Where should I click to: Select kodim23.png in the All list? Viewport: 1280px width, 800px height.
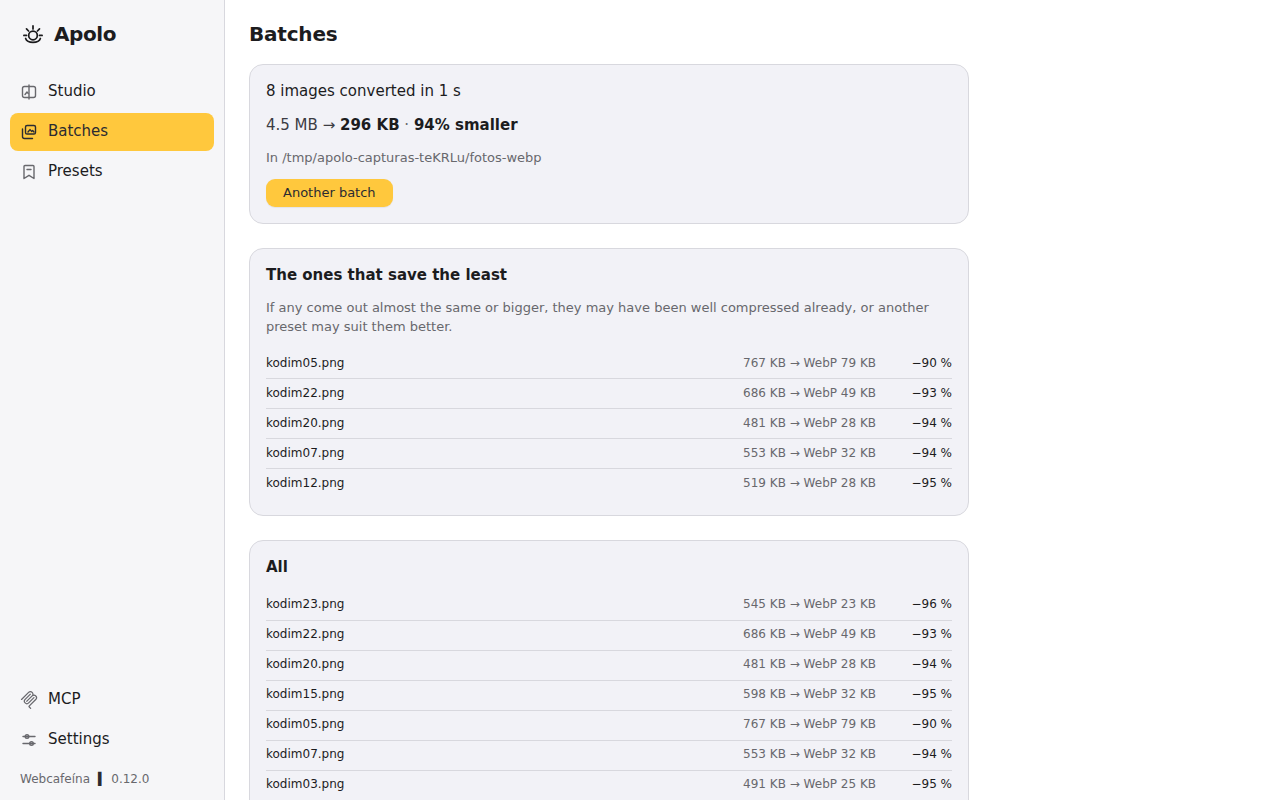pyautogui.click(x=609, y=604)
